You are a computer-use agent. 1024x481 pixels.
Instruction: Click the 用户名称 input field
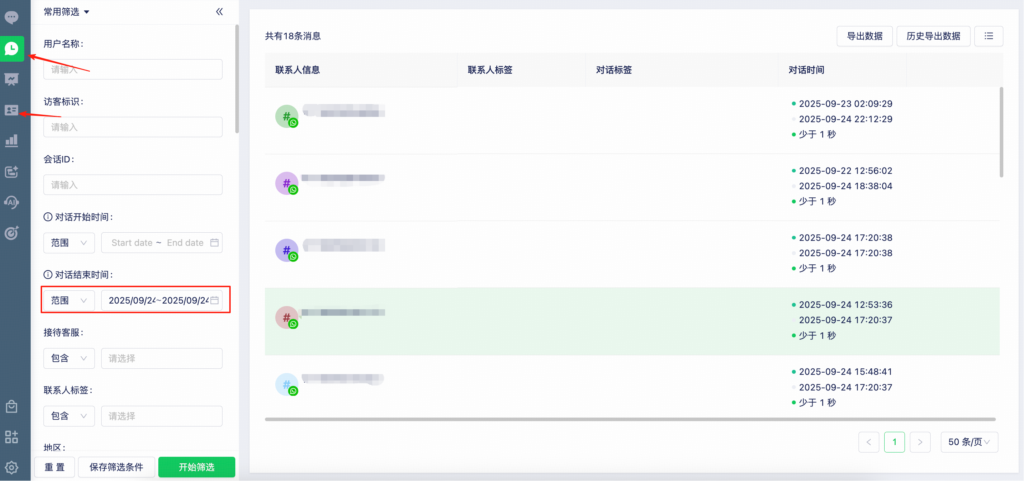133,70
